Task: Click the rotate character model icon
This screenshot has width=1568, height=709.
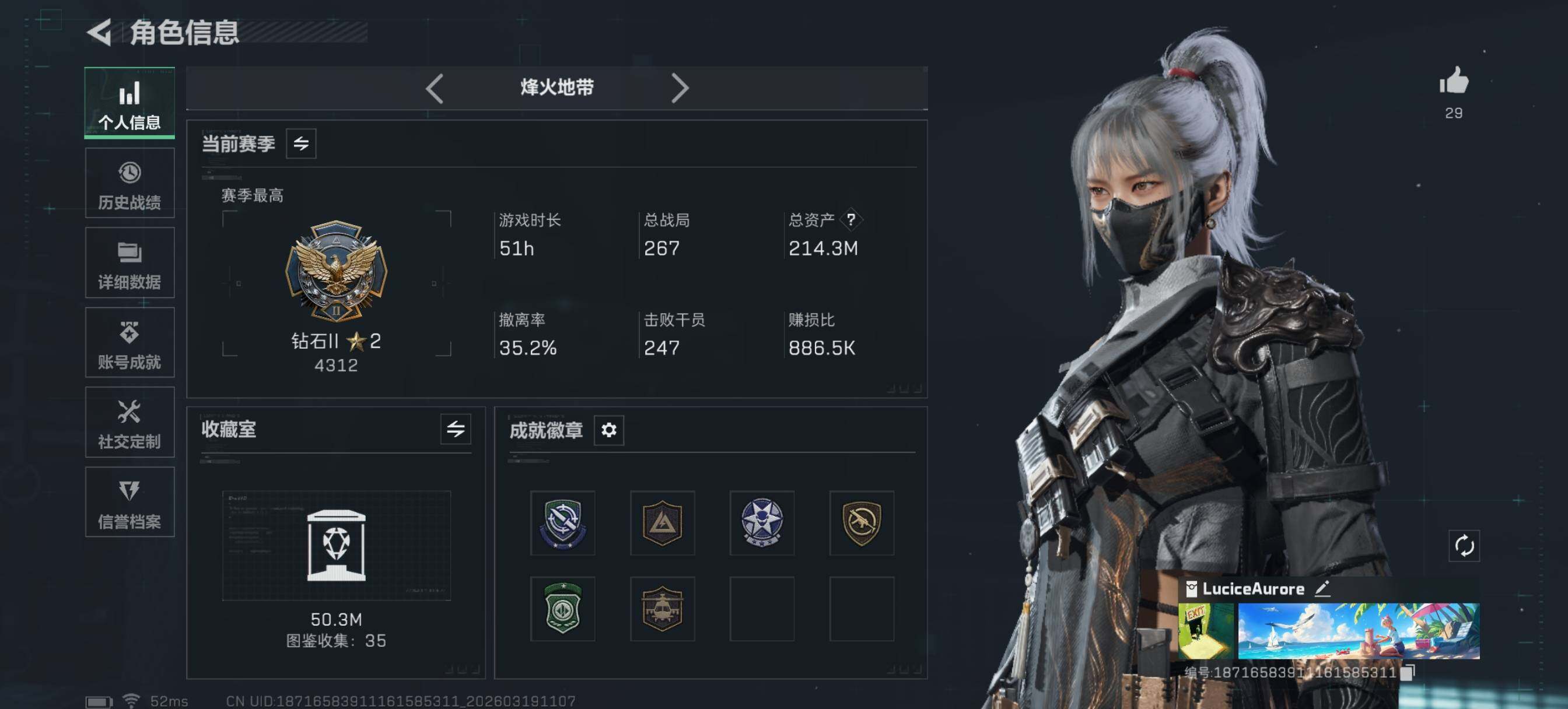Action: (1464, 546)
